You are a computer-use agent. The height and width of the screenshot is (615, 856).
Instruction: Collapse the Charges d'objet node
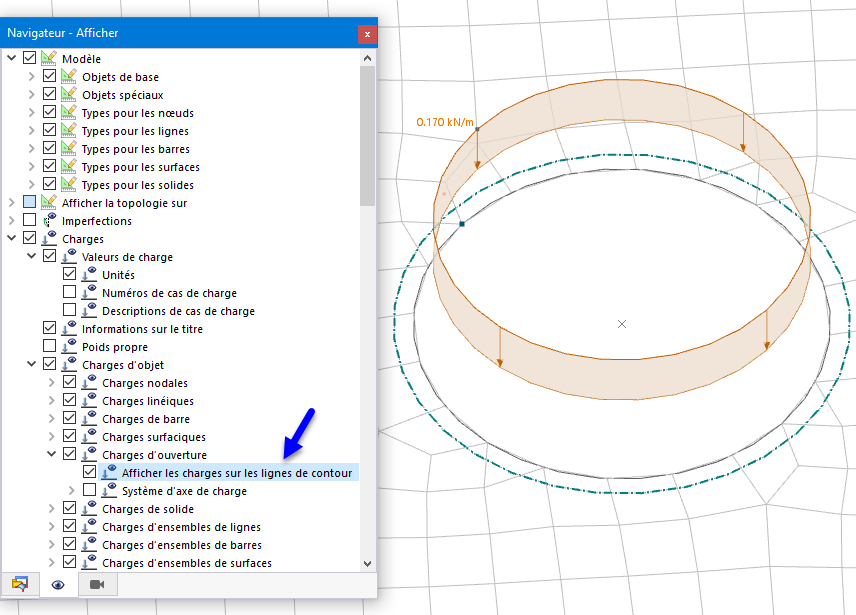[32, 364]
